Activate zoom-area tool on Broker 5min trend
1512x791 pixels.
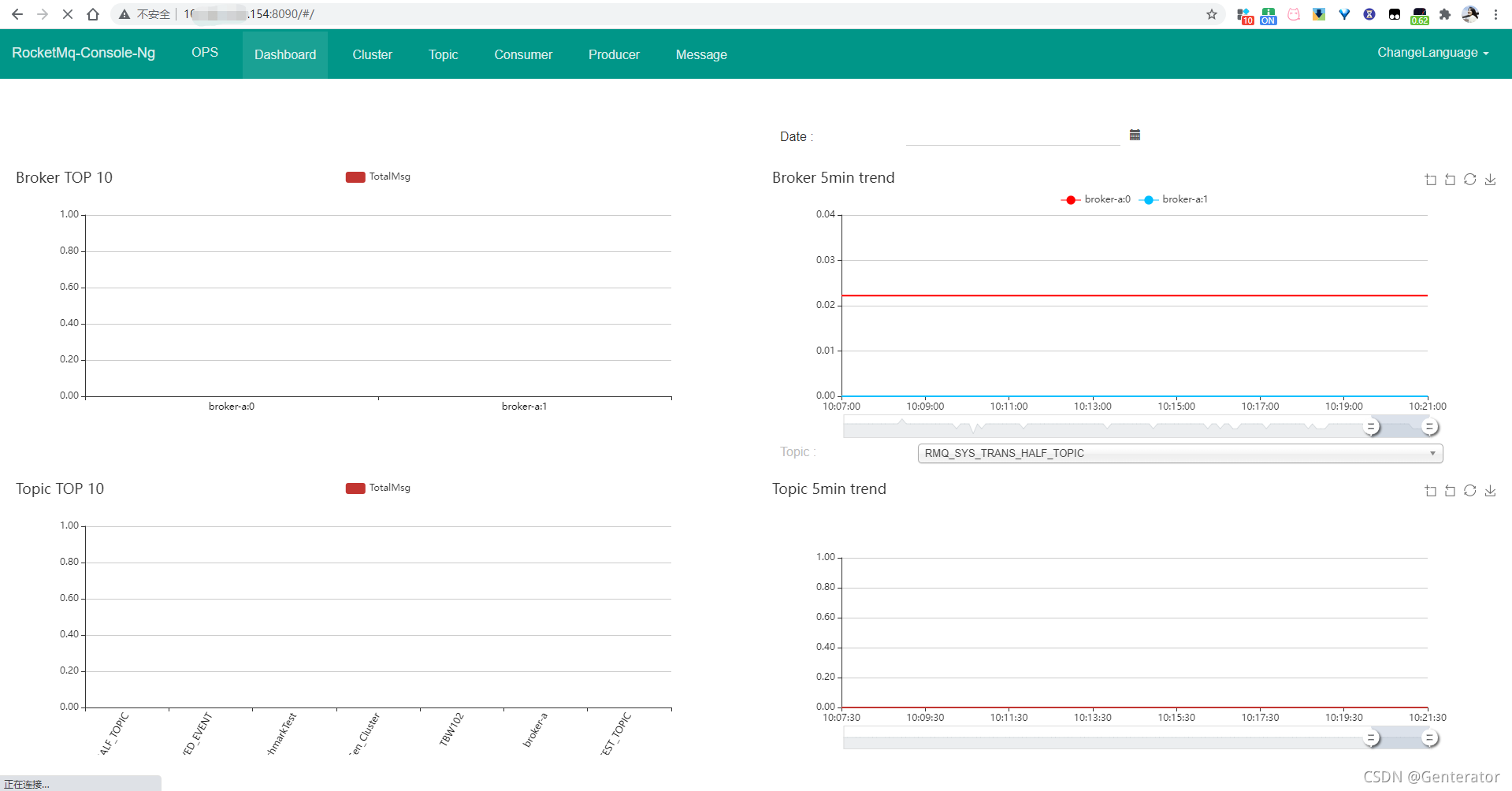tap(1431, 180)
